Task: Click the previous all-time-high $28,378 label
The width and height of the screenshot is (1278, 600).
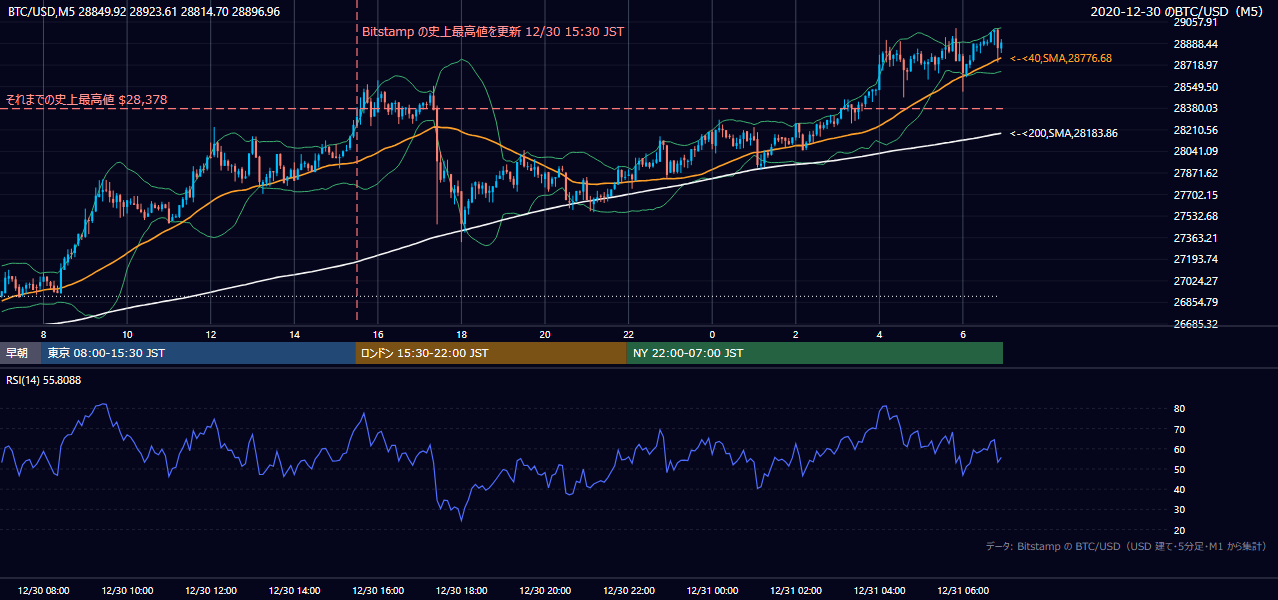Action: (87, 99)
